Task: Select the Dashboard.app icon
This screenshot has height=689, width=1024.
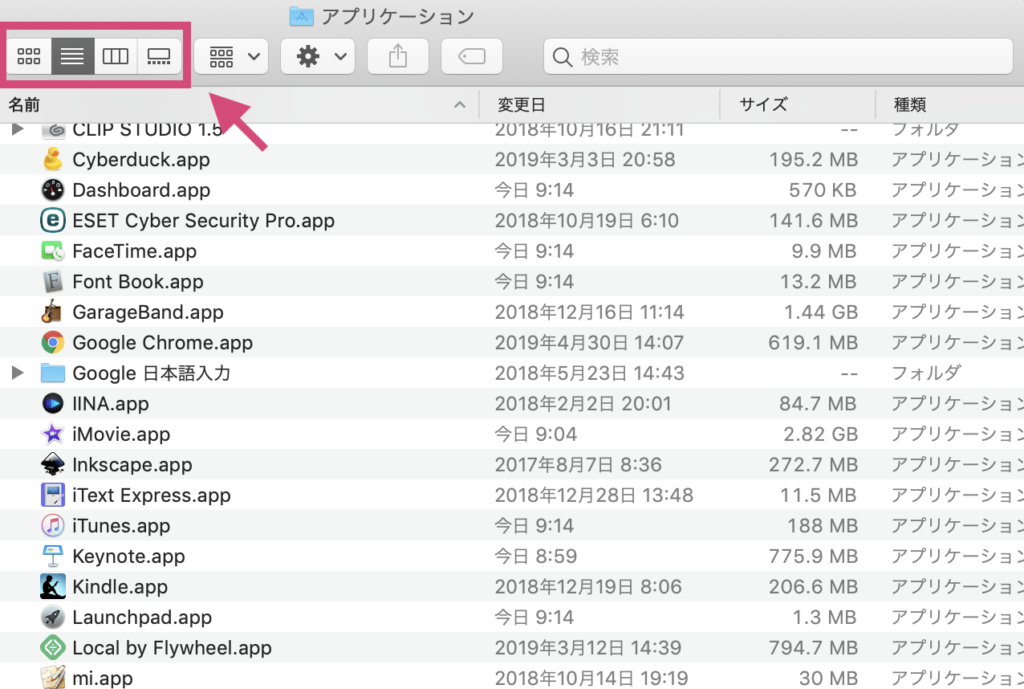Action: (53, 190)
